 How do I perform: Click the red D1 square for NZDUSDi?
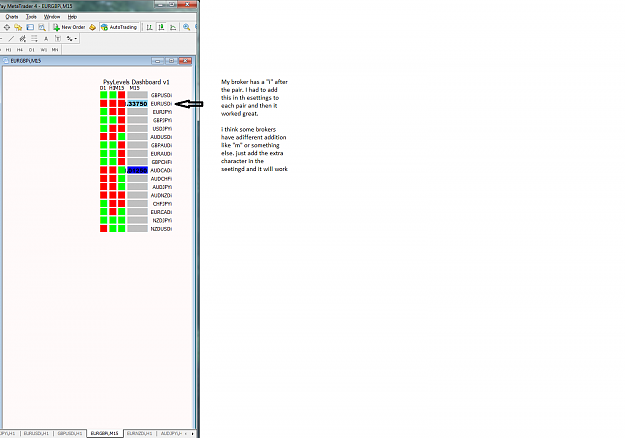coord(104,228)
